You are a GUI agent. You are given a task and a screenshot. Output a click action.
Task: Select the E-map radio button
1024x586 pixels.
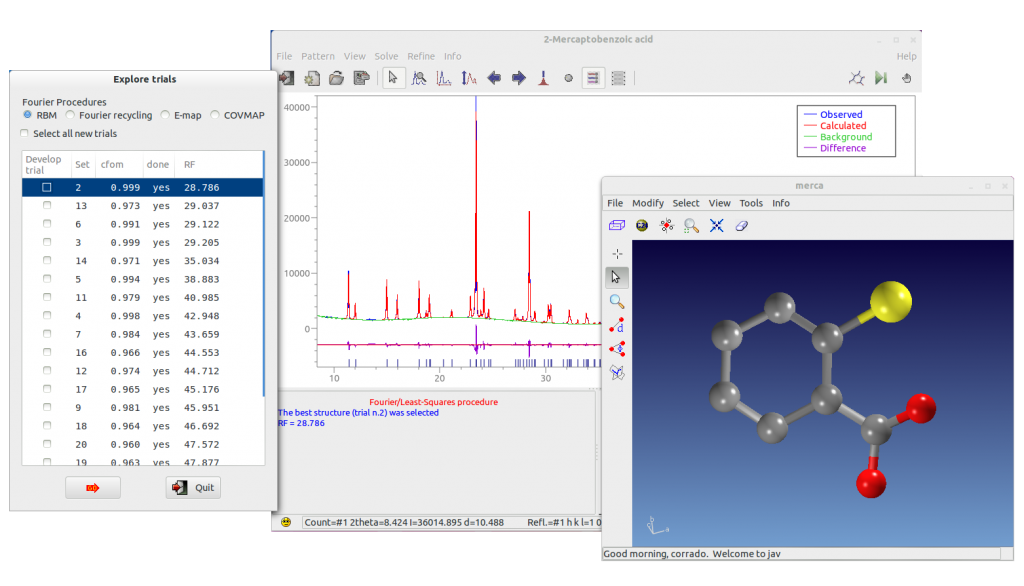(x=165, y=115)
